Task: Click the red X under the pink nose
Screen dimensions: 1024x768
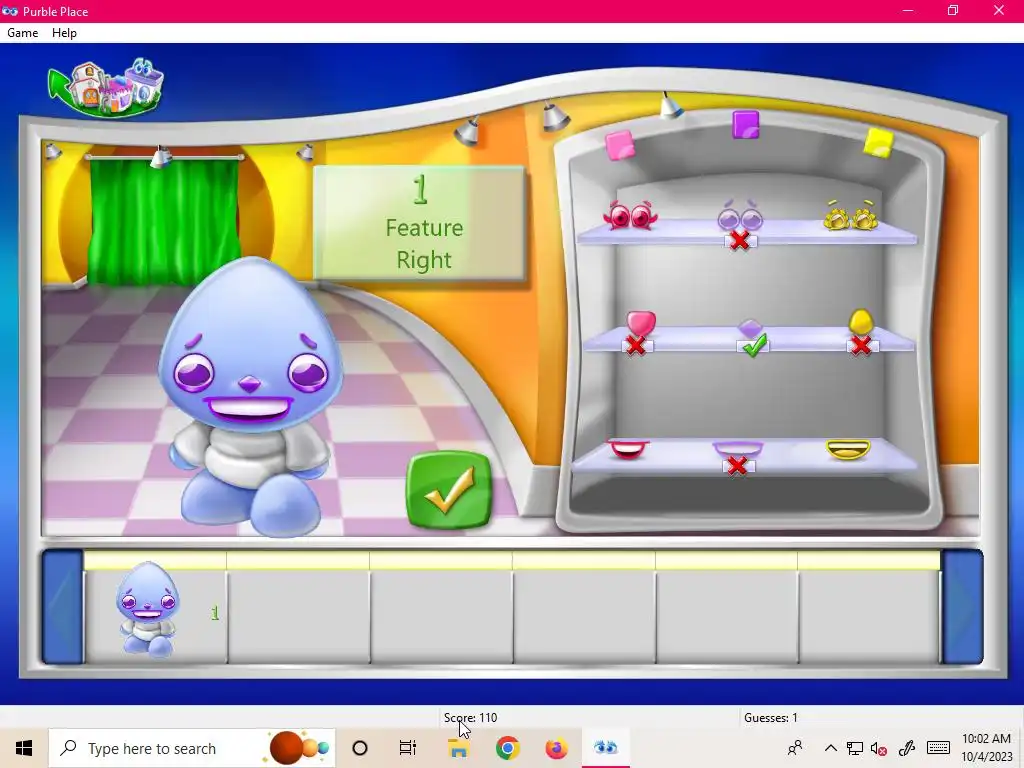Action: click(x=636, y=346)
